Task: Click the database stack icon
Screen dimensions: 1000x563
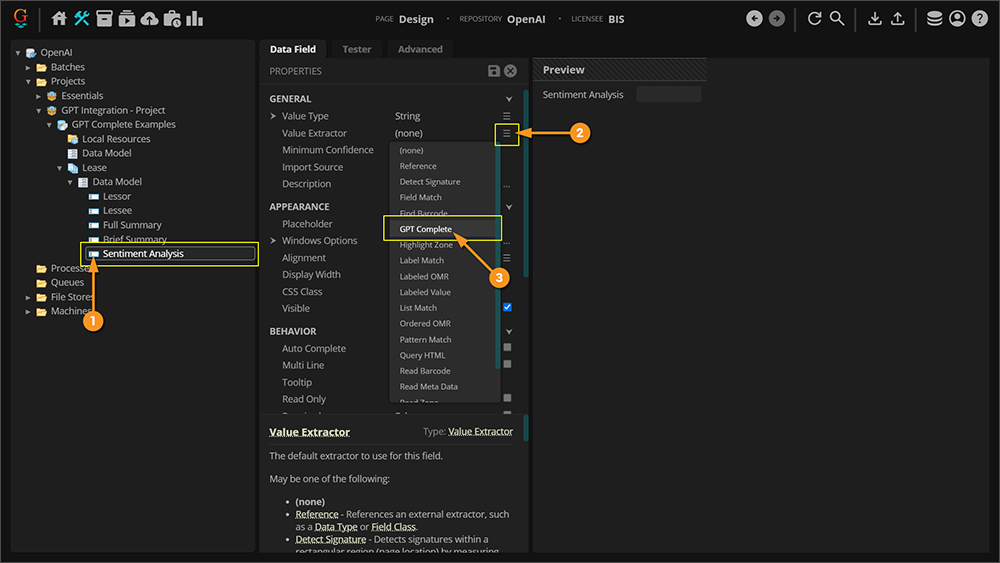Action: point(934,18)
